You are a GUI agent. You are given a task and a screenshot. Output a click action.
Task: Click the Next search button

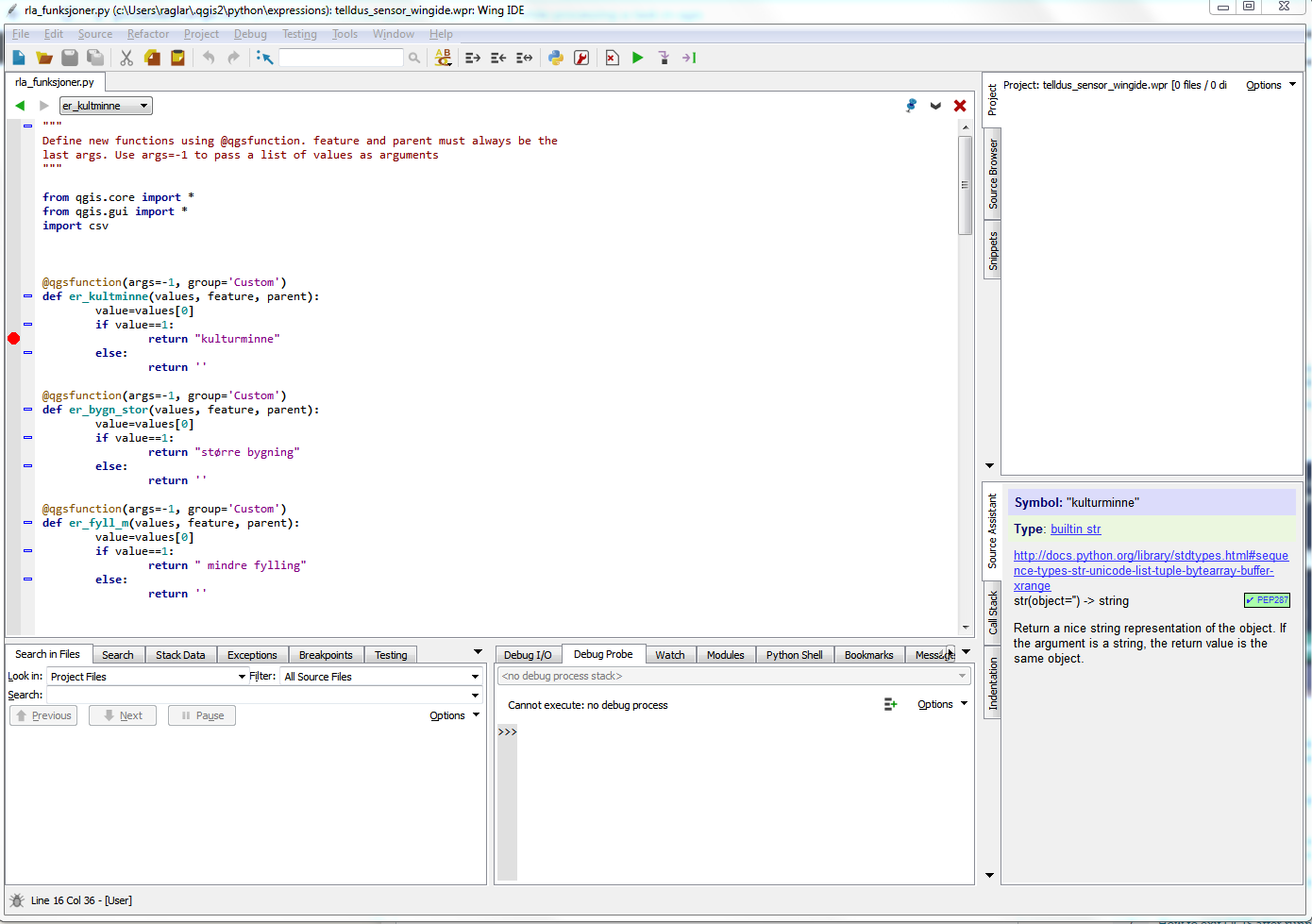[x=123, y=715]
